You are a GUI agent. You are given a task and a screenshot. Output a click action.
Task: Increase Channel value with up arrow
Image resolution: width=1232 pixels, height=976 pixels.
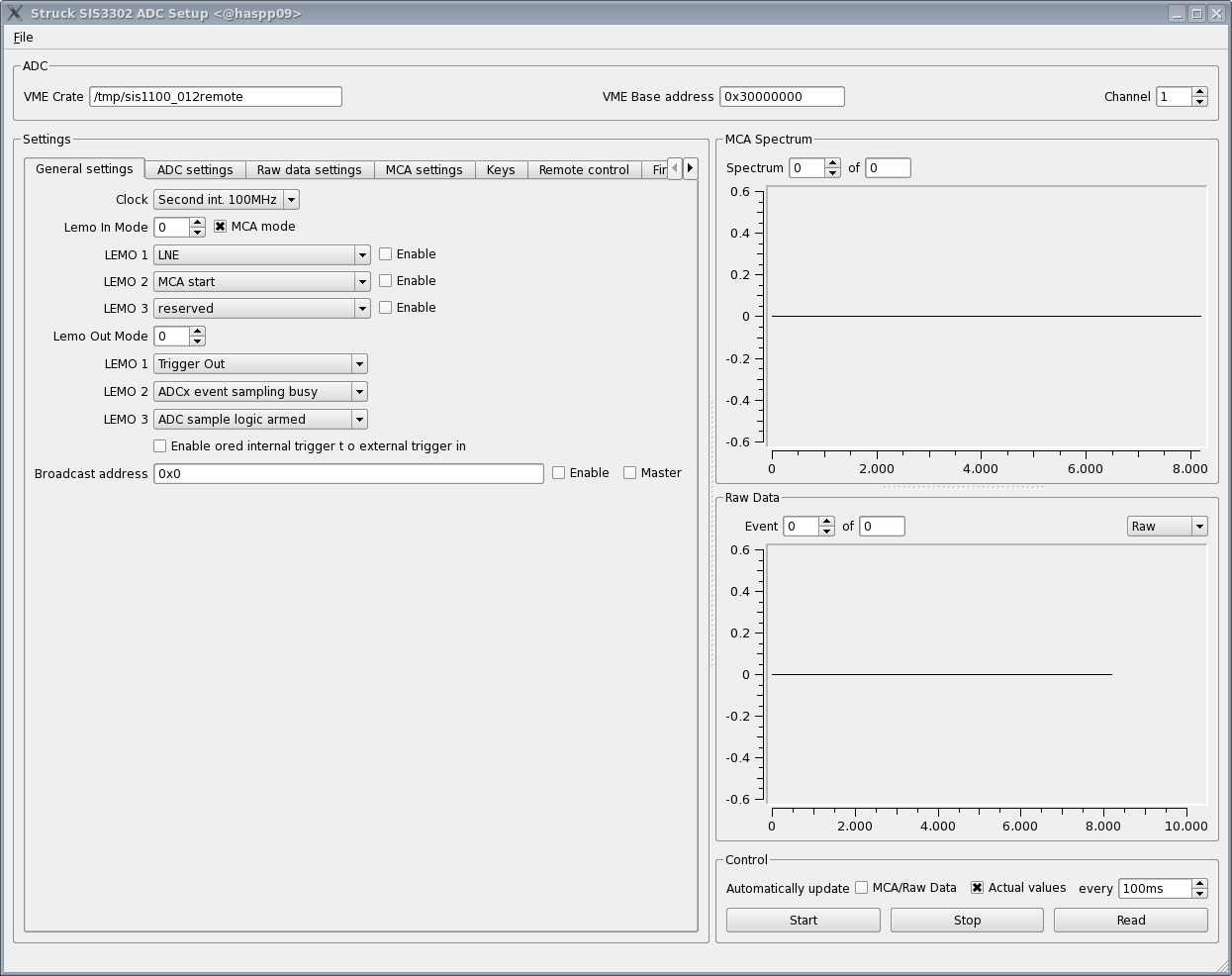pyautogui.click(x=1199, y=92)
